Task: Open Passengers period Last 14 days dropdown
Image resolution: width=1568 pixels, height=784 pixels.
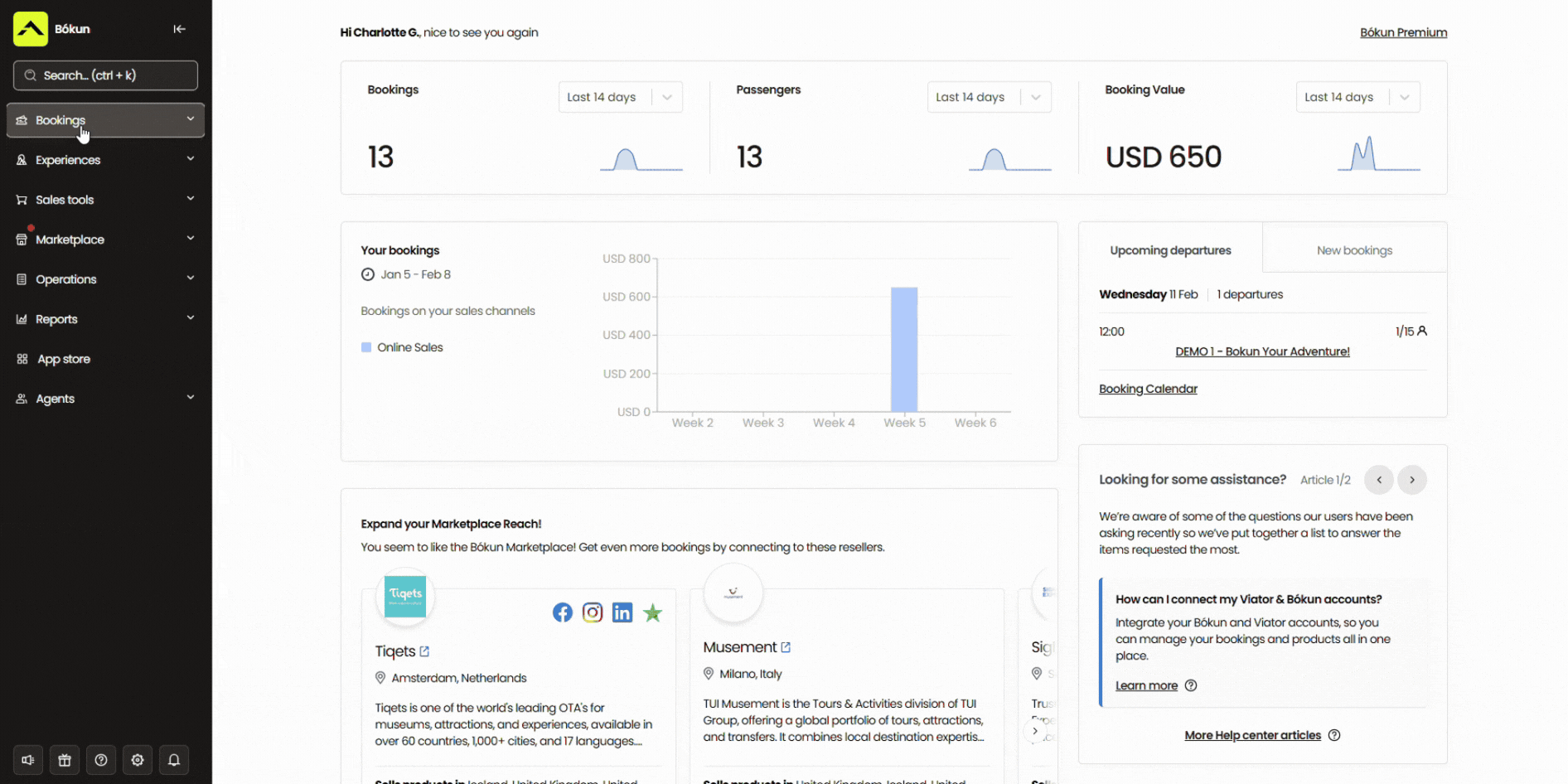Action: click(989, 97)
